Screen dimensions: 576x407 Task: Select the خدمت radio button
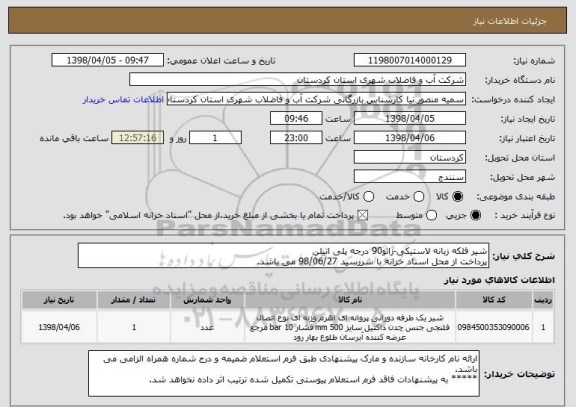(x=419, y=197)
